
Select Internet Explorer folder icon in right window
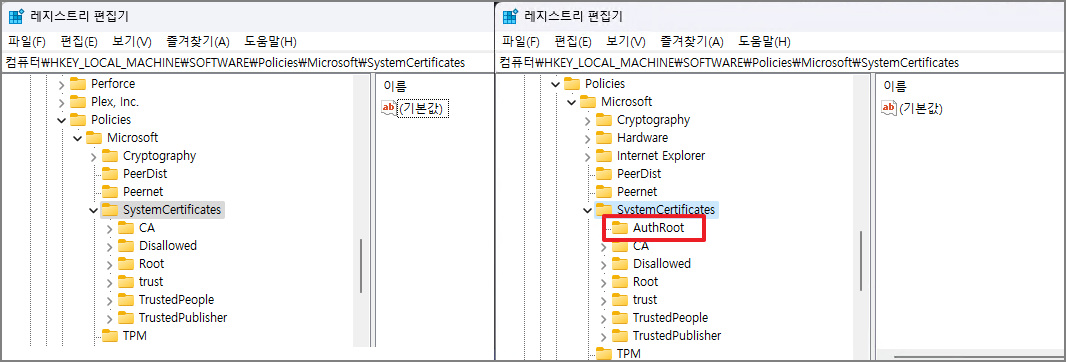pyautogui.click(x=604, y=155)
